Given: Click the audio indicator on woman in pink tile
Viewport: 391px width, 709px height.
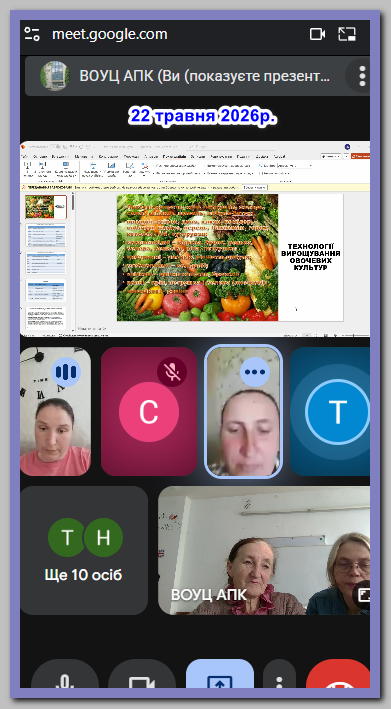Looking at the screenshot, I should click(x=66, y=372).
